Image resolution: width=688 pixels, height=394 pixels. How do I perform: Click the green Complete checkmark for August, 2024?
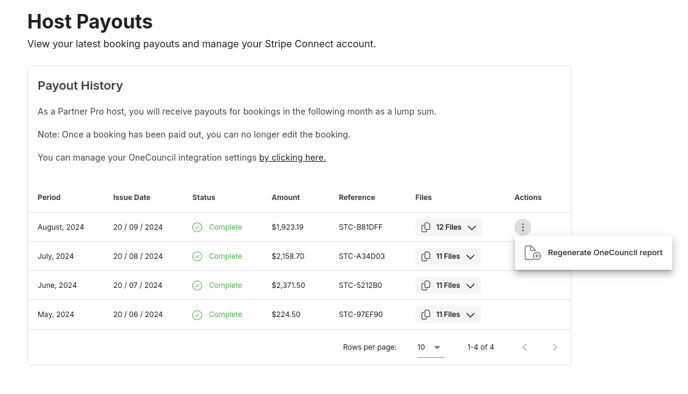[x=197, y=227]
